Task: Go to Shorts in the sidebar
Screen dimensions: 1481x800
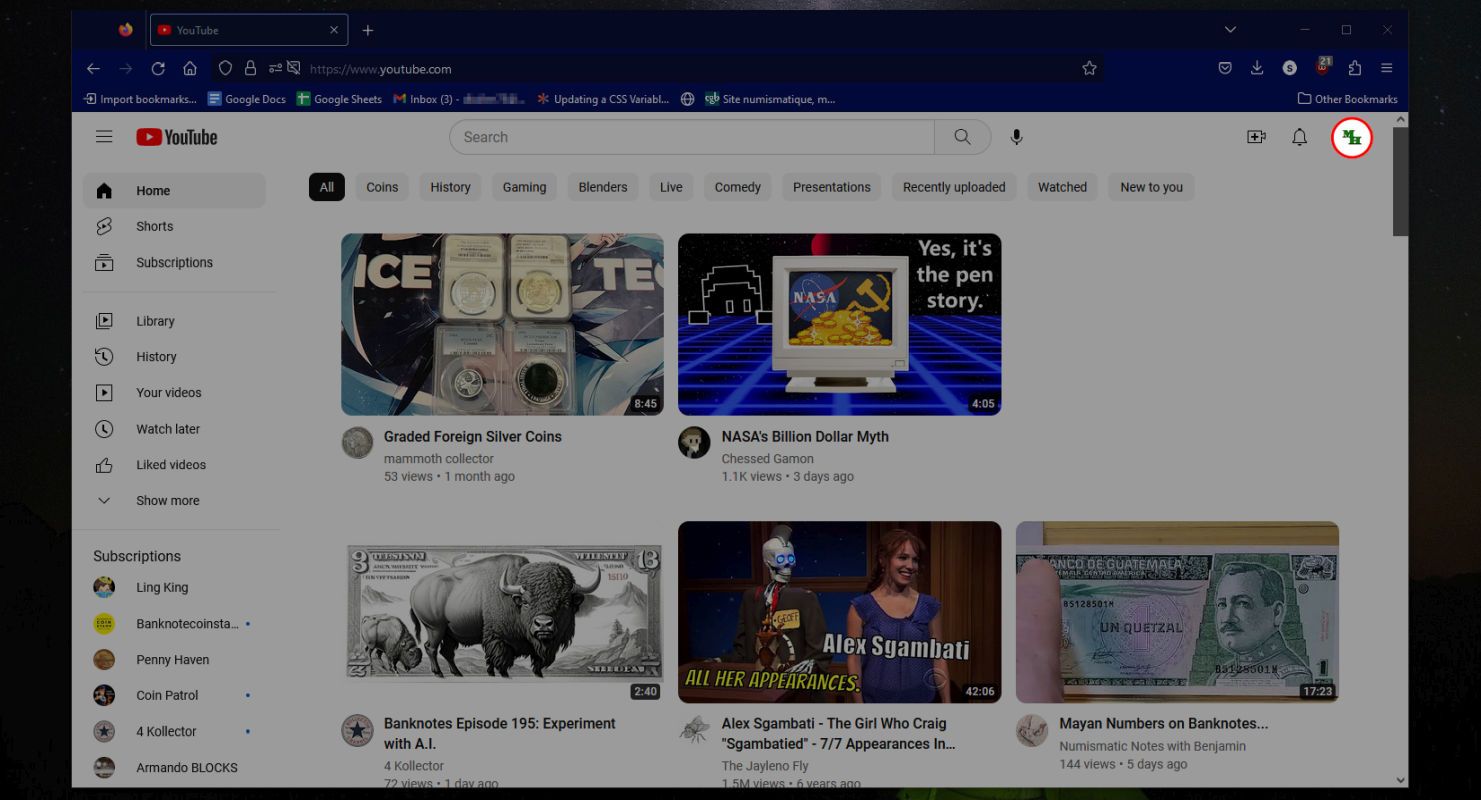Action: [154, 226]
